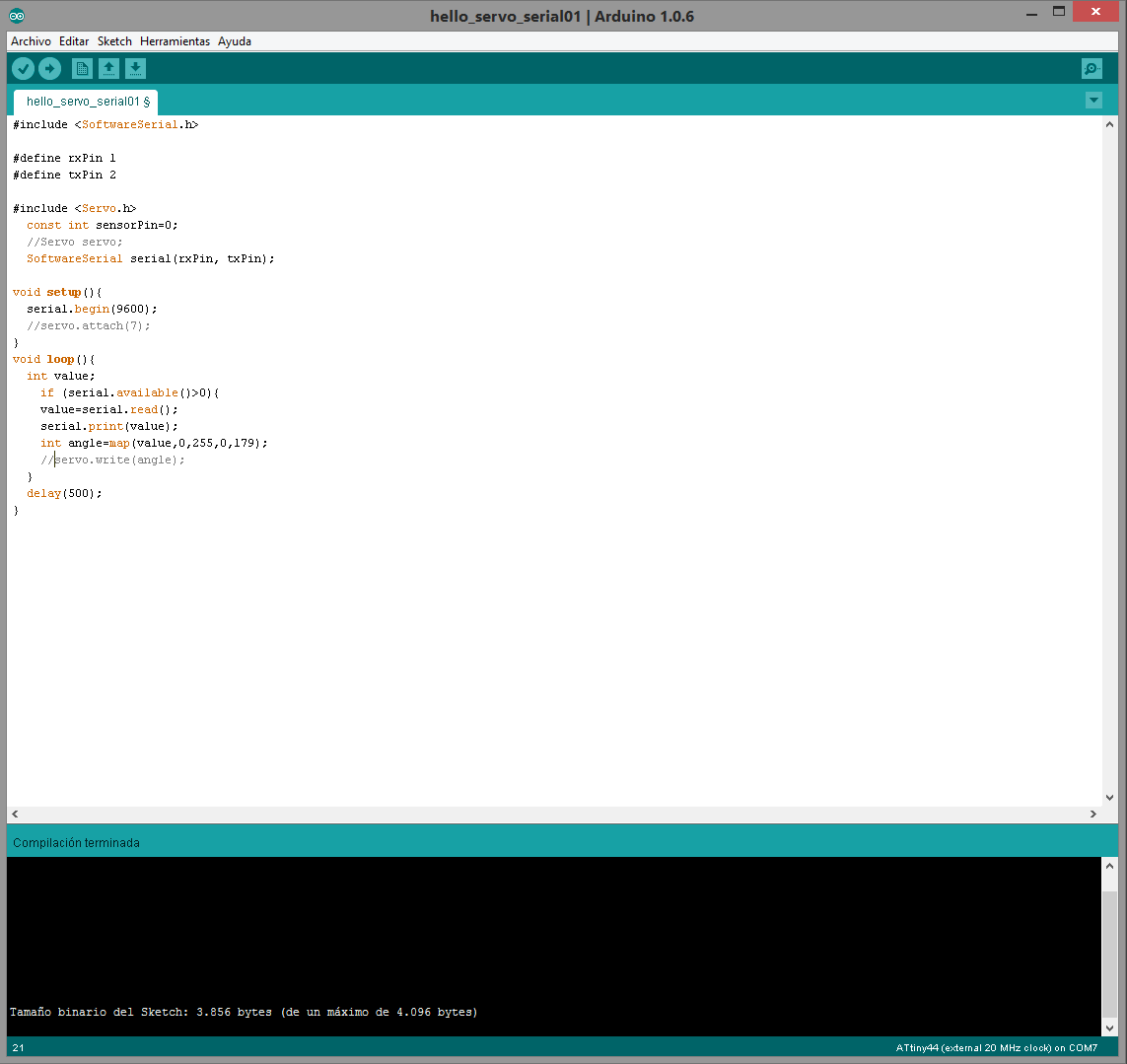Click the 'void loop(){' line
This screenshot has width=1127, height=1064.
coord(54,360)
